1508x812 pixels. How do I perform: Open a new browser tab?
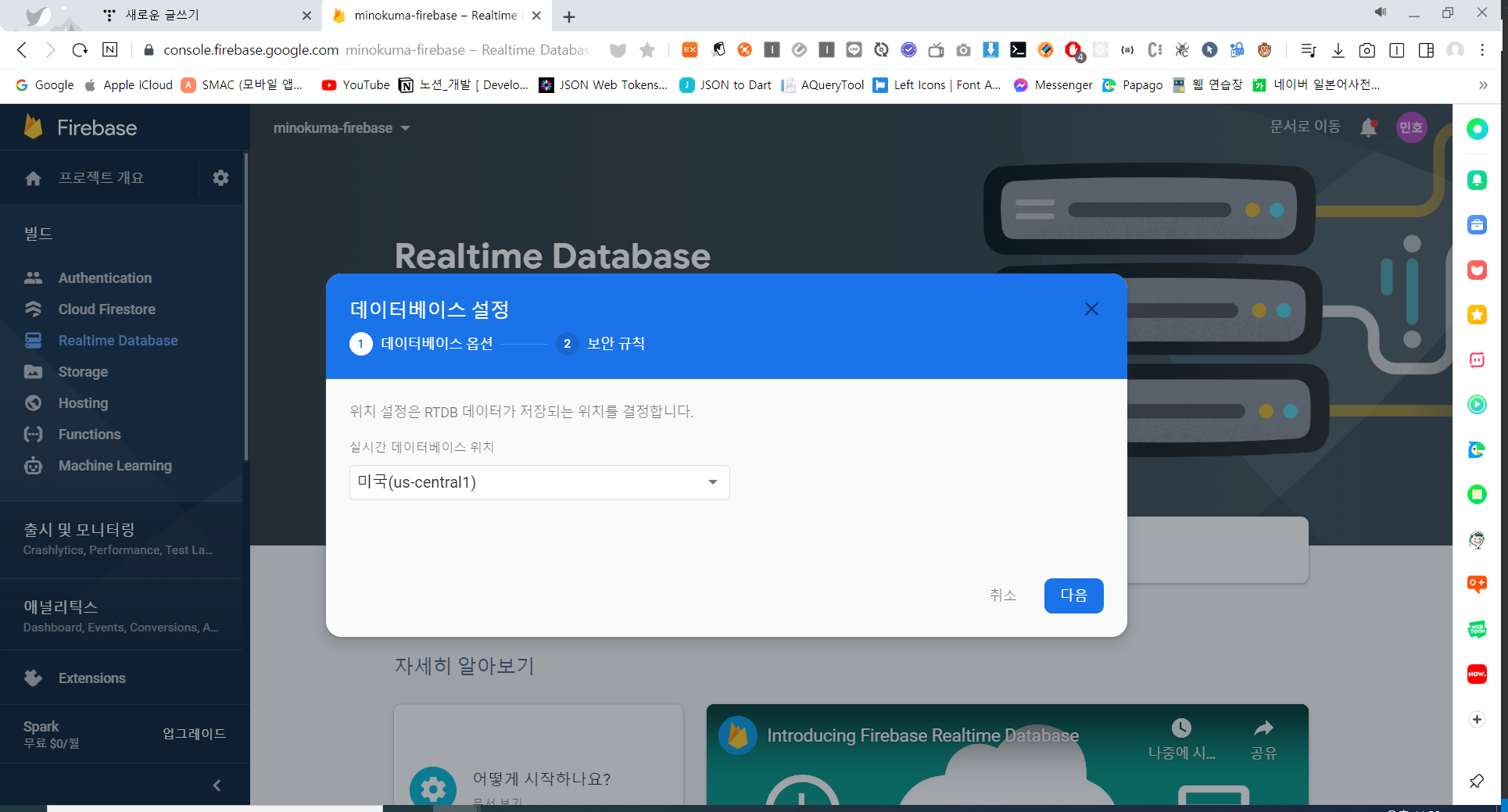(x=569, y=16)
